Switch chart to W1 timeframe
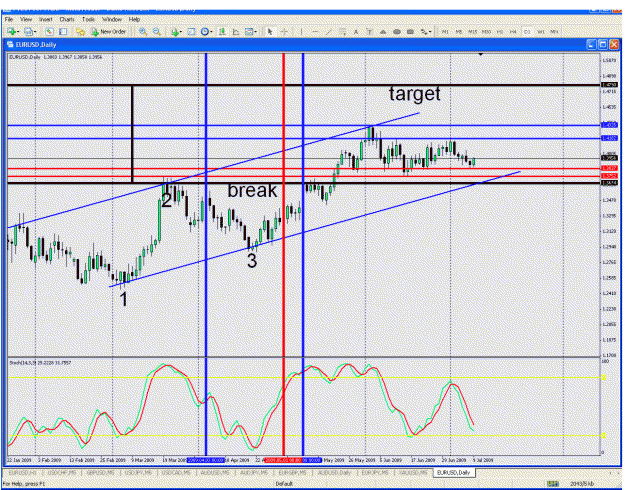The width and height of the screenshot is (625, 490). [540, 31]
